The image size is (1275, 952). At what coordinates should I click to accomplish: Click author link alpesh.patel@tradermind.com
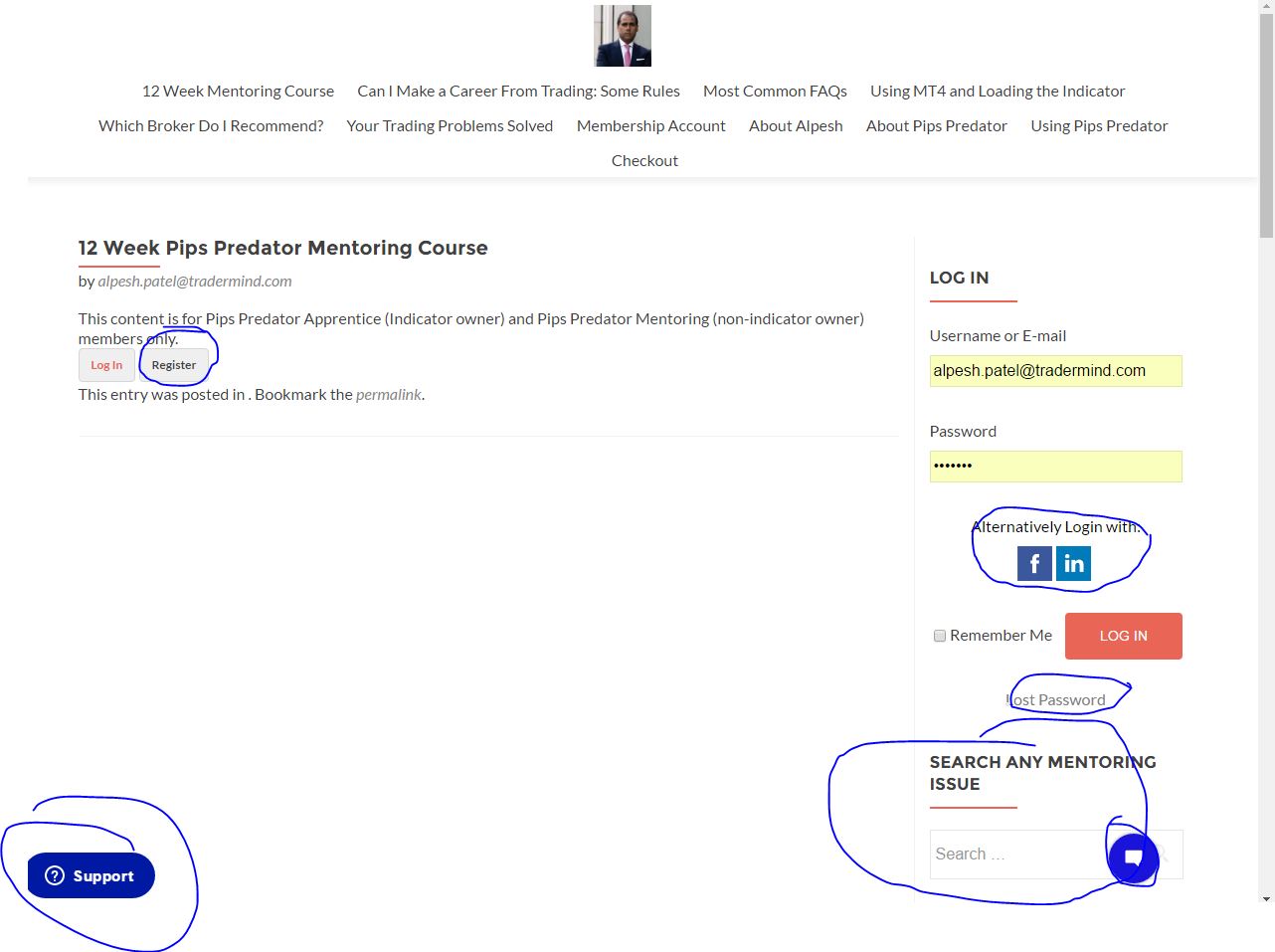click(195, 281)
